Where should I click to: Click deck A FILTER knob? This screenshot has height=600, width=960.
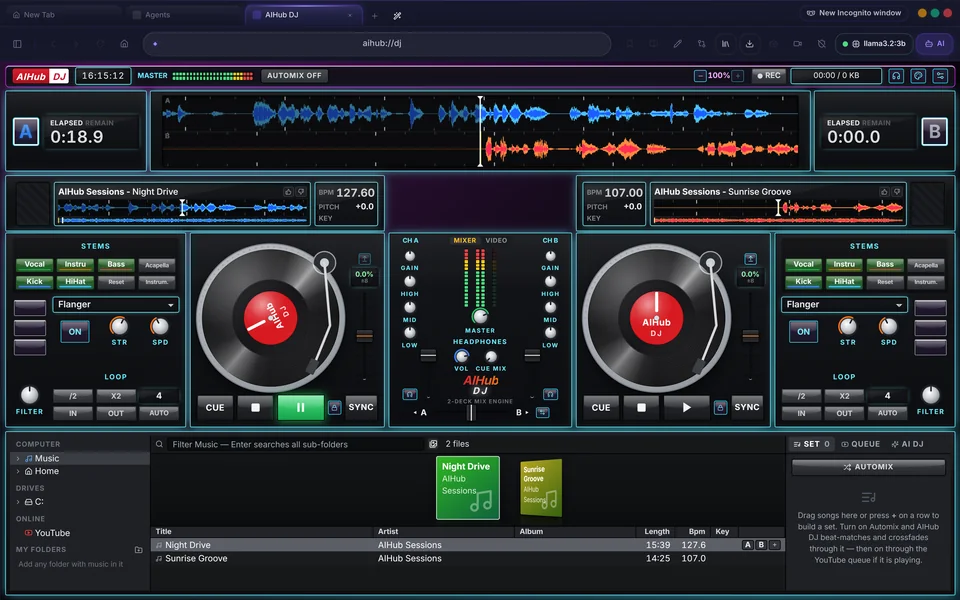tap(29, 395)
